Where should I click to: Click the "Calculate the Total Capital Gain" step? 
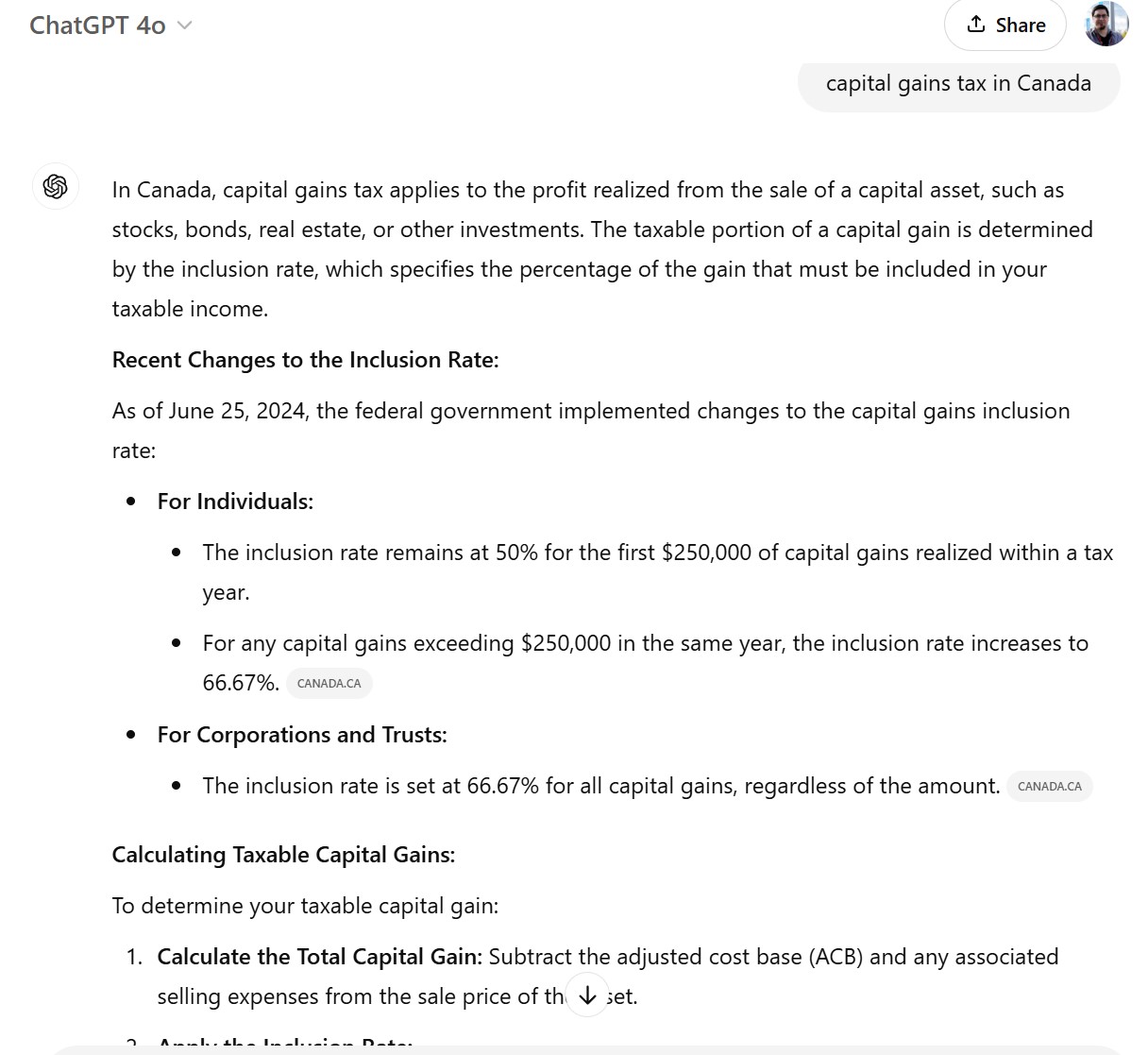319,957
